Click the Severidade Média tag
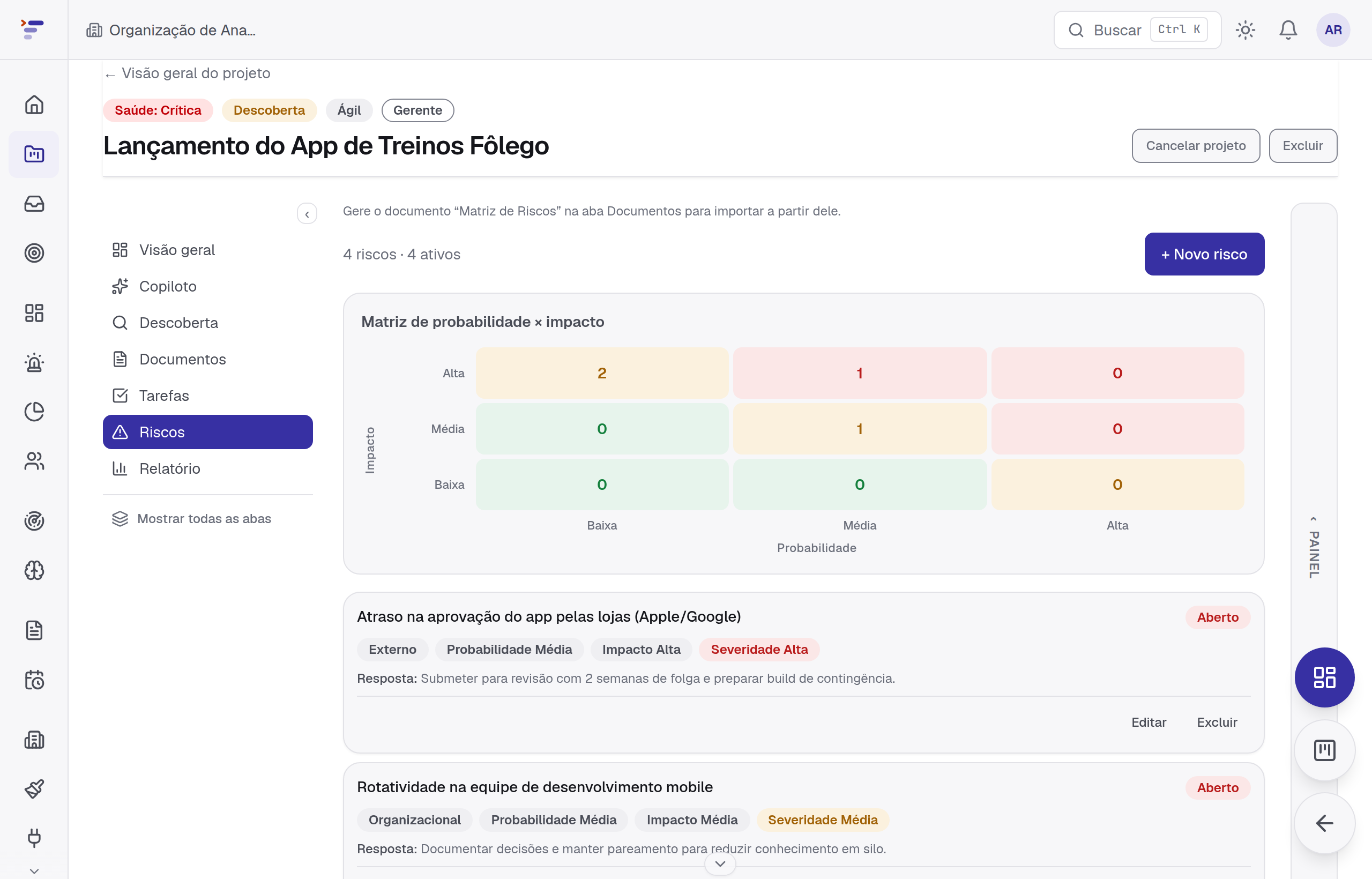1372x879 pixels. pos(823,820)
